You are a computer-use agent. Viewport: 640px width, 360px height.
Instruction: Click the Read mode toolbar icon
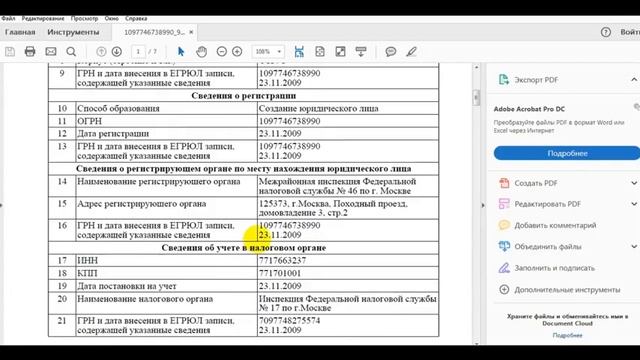click(x=361, y=51)
